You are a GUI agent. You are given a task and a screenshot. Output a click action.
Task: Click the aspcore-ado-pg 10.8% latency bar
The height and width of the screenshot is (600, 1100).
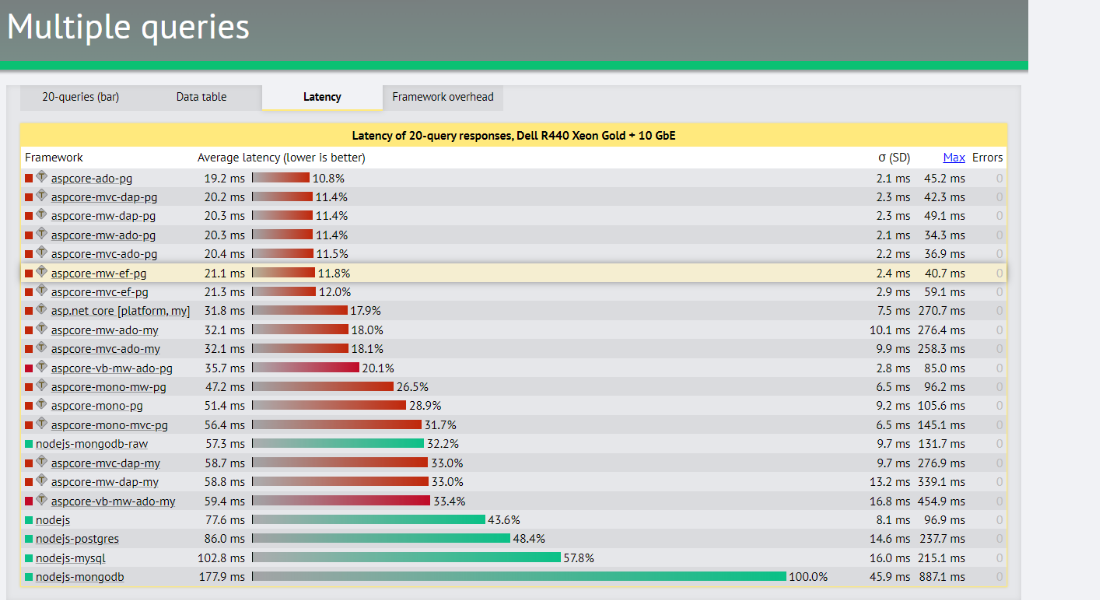tap(281, 178)
